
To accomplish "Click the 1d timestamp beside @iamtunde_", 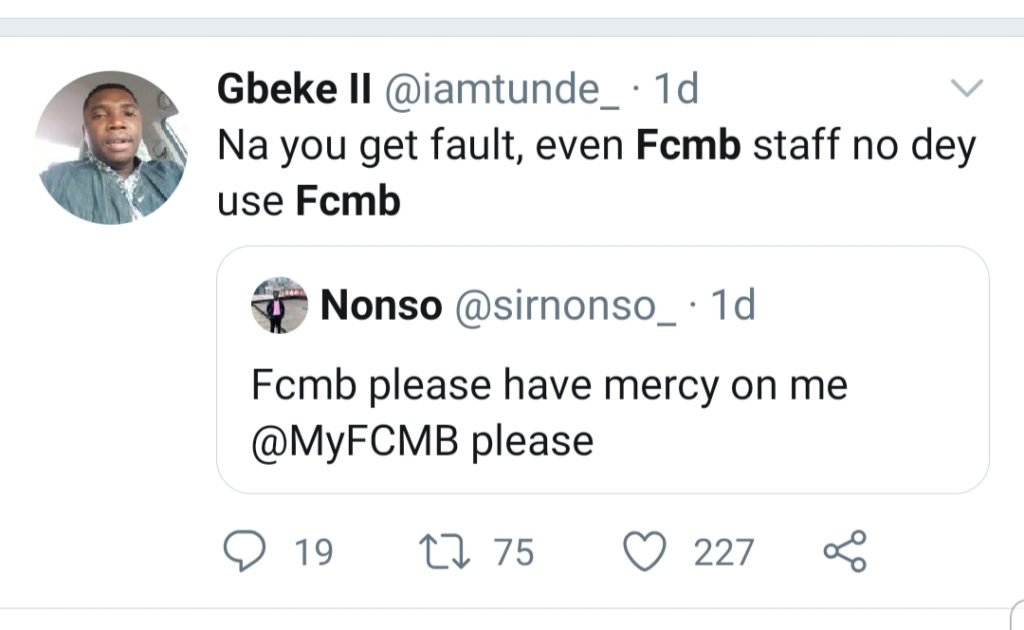I will [675, 91].
